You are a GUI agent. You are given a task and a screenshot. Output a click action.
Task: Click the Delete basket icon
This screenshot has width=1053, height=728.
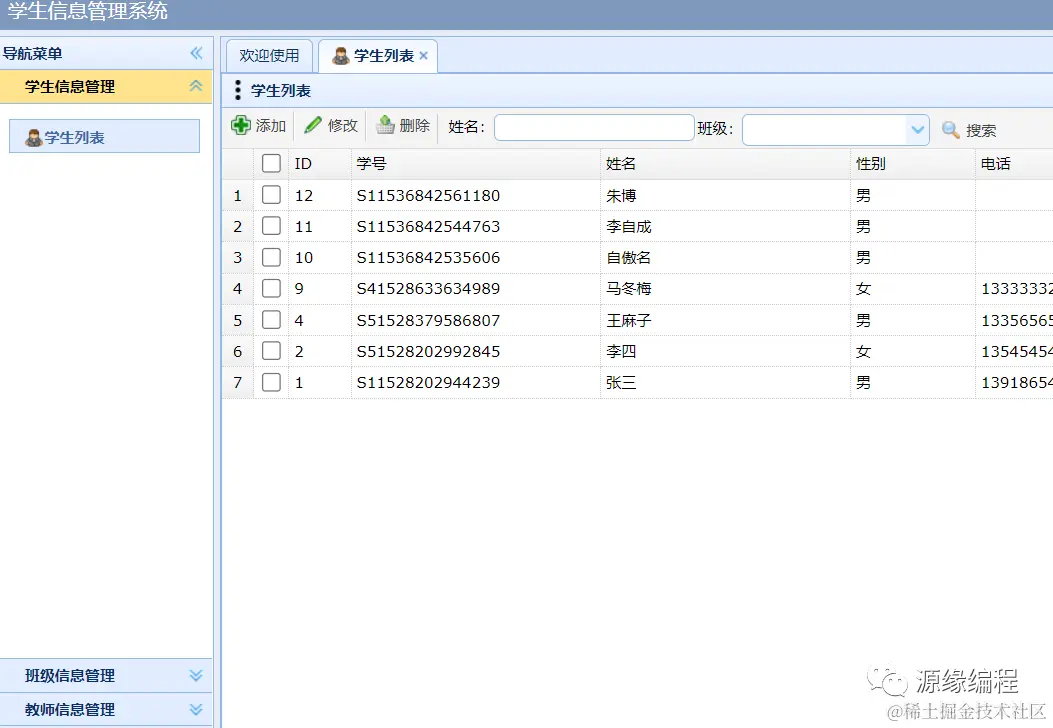click(385, 125)
